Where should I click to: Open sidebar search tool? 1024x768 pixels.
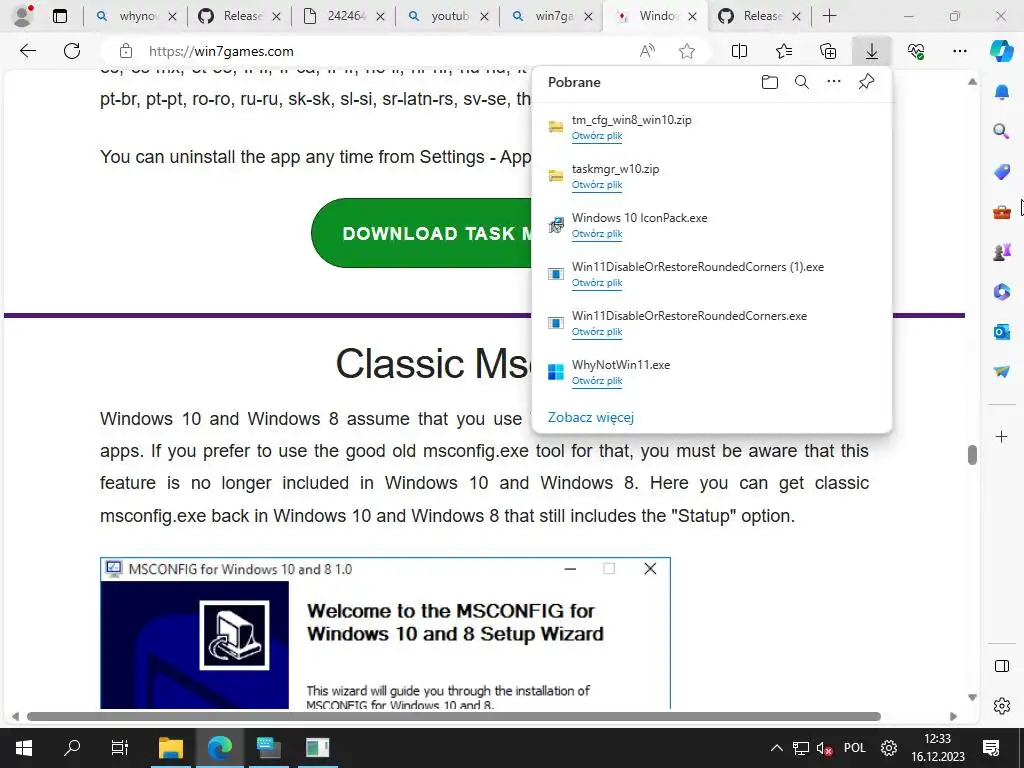(x=1001, y=131)
